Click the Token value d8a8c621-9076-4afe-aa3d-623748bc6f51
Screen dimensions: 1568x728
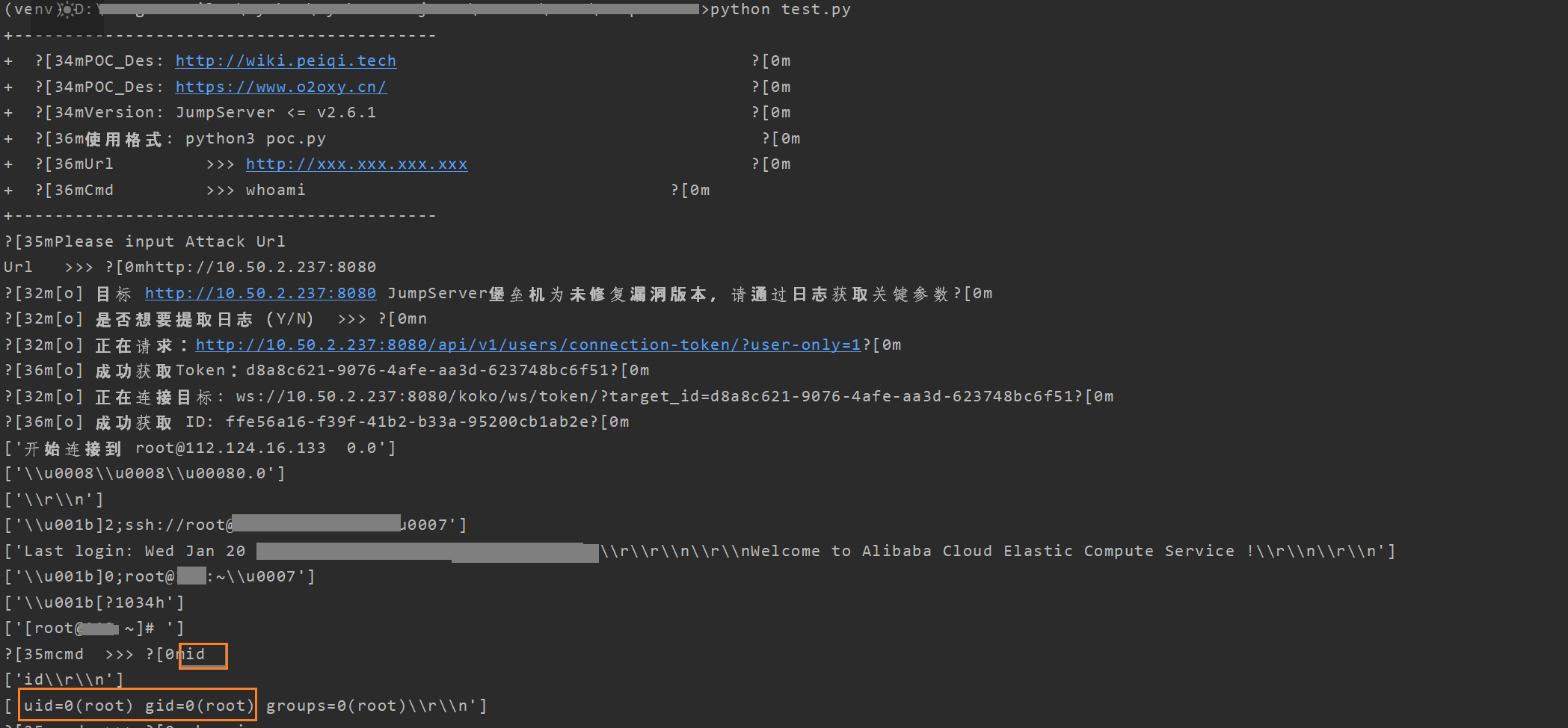click(x=427, y=370)
